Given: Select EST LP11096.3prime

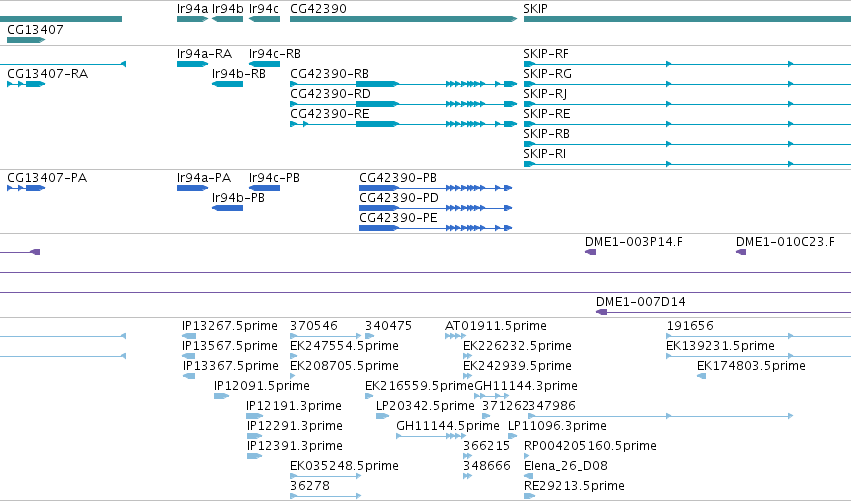Looking at the screenshot, I should (x=513, y=436).
